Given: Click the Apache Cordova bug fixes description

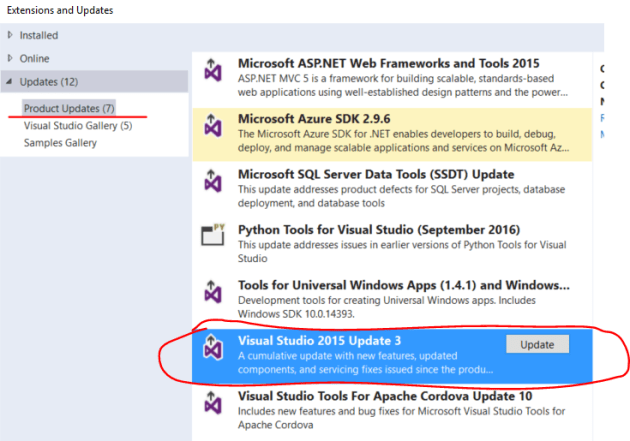Looking at the screenshot, I should tap(401, 418).
